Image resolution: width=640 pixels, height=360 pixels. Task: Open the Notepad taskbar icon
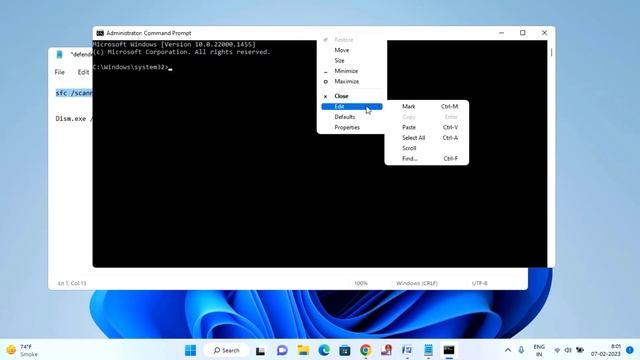(x=428, y=350)
